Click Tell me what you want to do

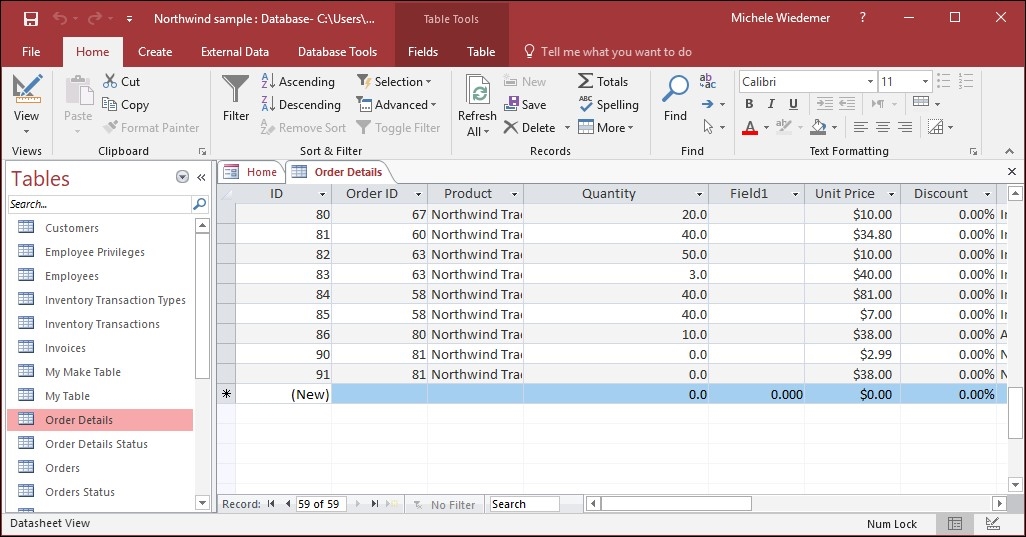pos(609,52)
